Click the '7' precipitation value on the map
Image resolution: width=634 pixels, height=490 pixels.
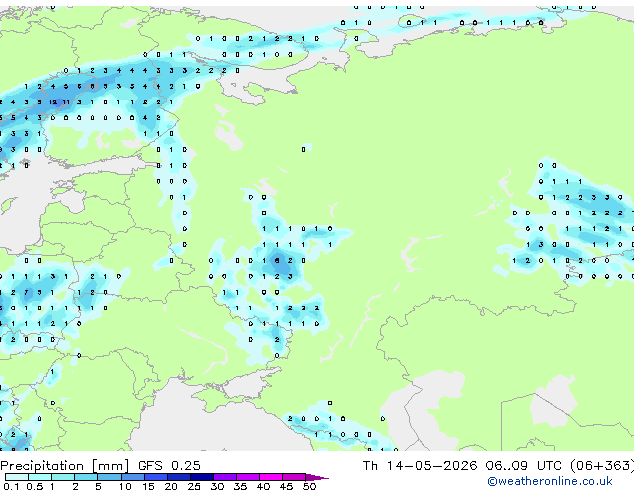[x=26, y=292]
